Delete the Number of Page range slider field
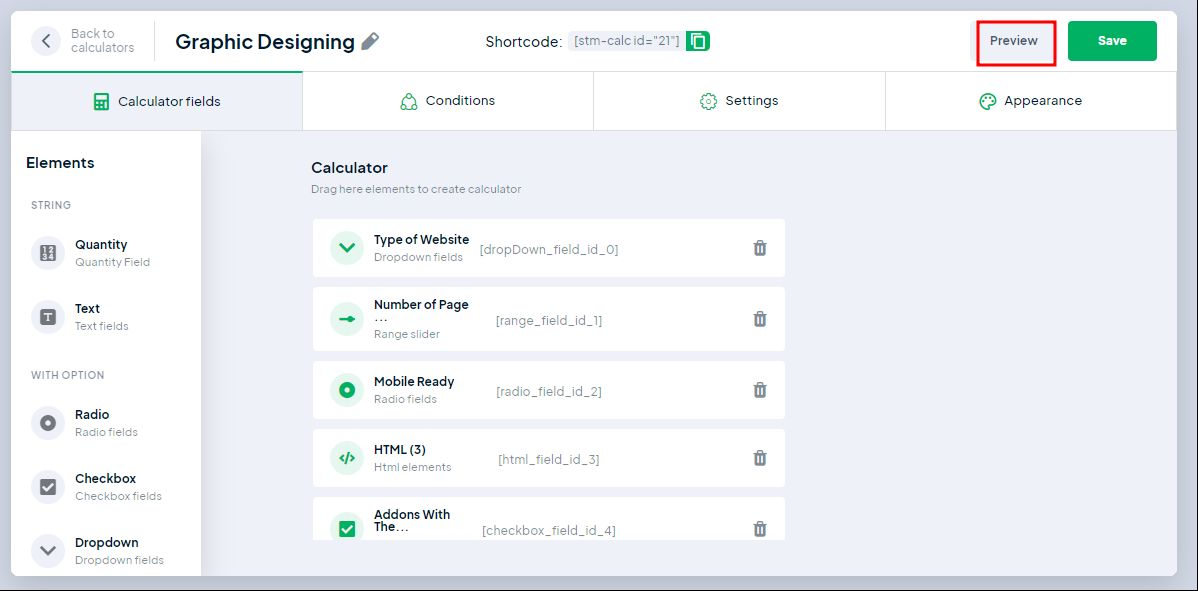 click(x=759, y=319)
